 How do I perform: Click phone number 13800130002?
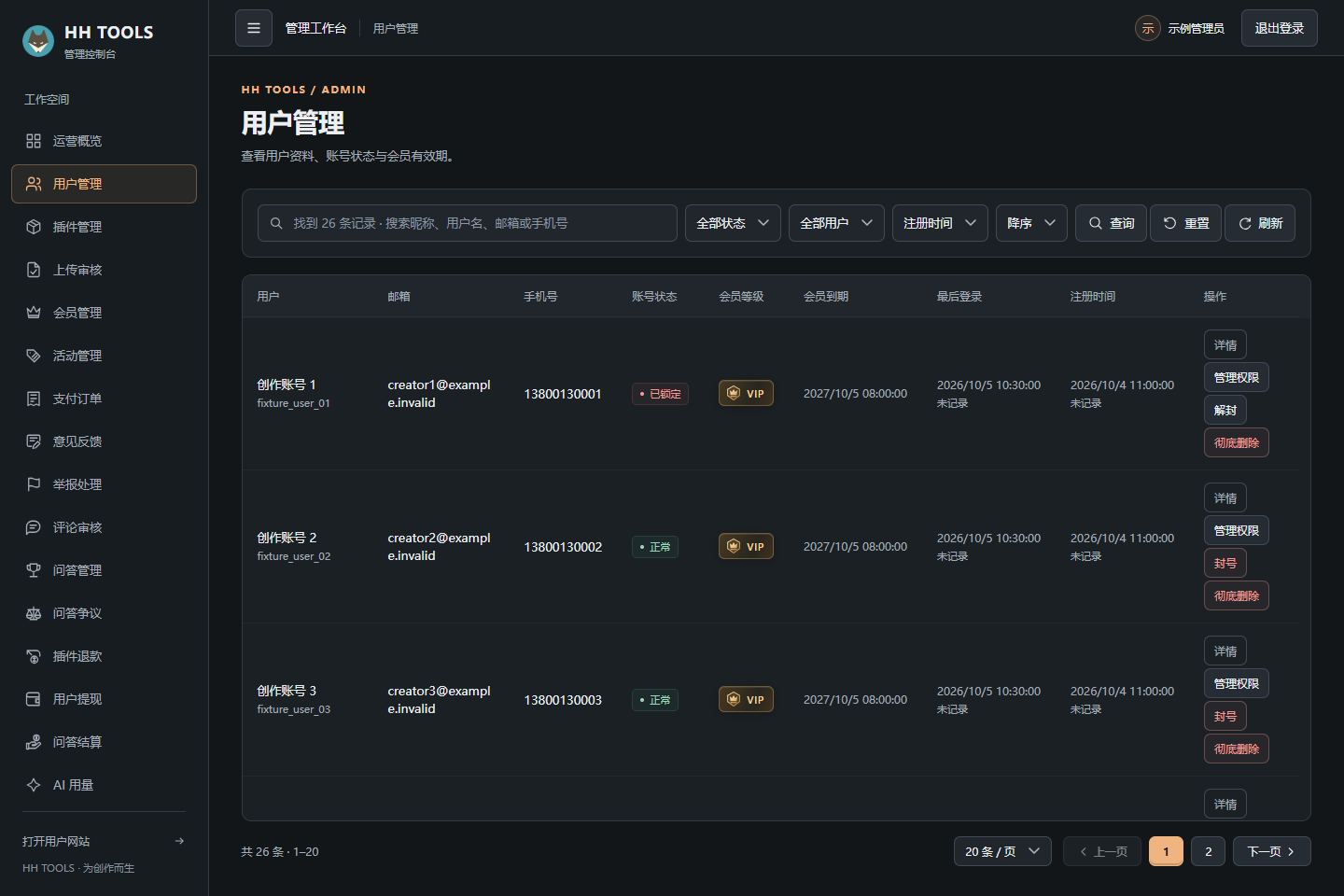pos(563,547)
